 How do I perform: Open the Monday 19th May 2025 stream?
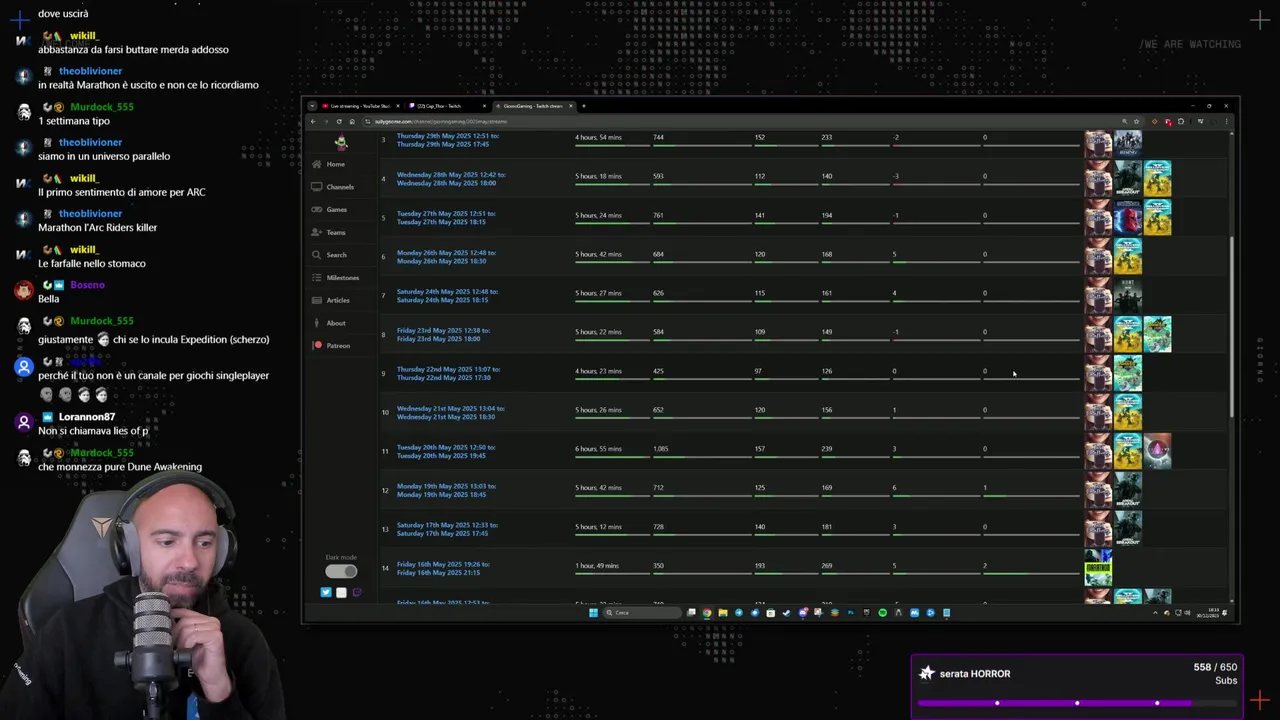tap(447, 490)
